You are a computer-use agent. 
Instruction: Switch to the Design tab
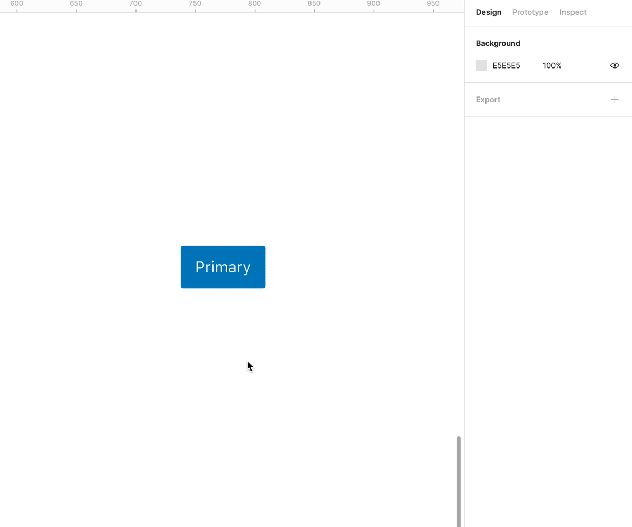coord(489,12)
